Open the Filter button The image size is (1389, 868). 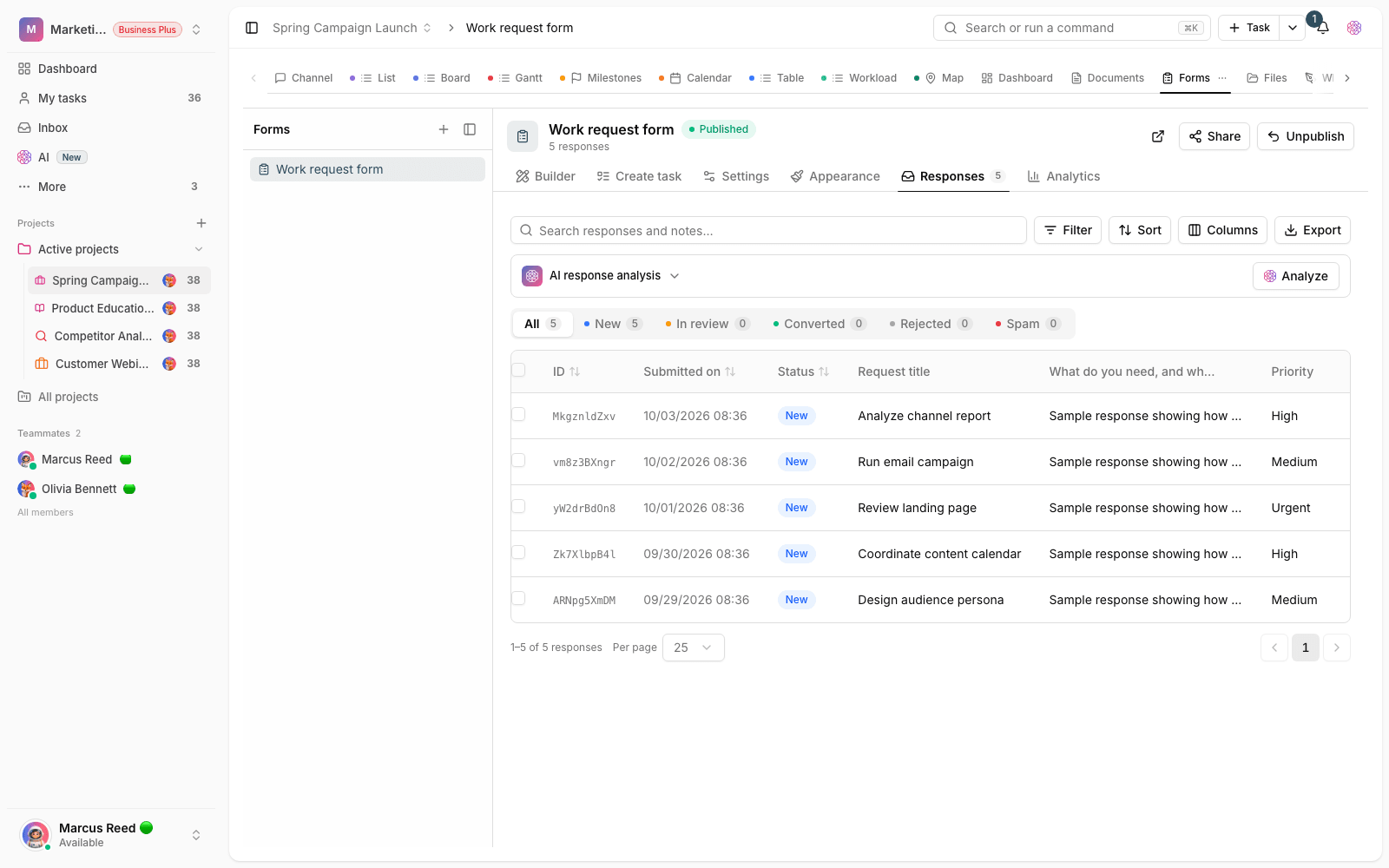[x=1068, y=230]
